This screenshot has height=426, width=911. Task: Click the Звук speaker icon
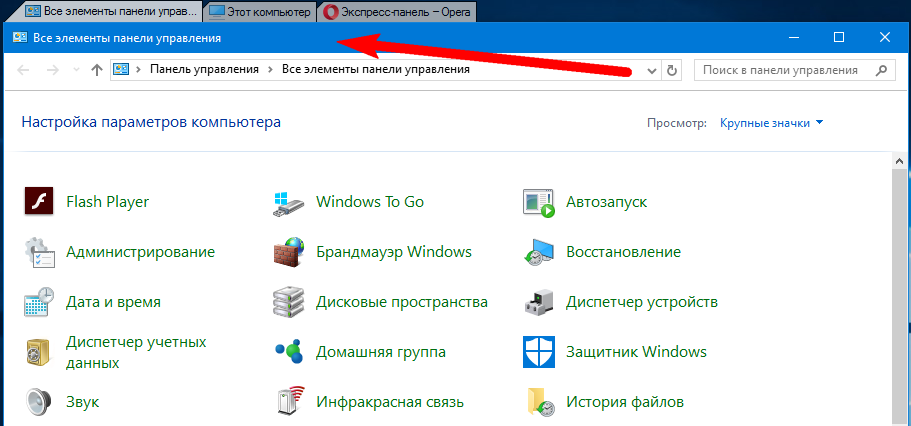point(39,402)
